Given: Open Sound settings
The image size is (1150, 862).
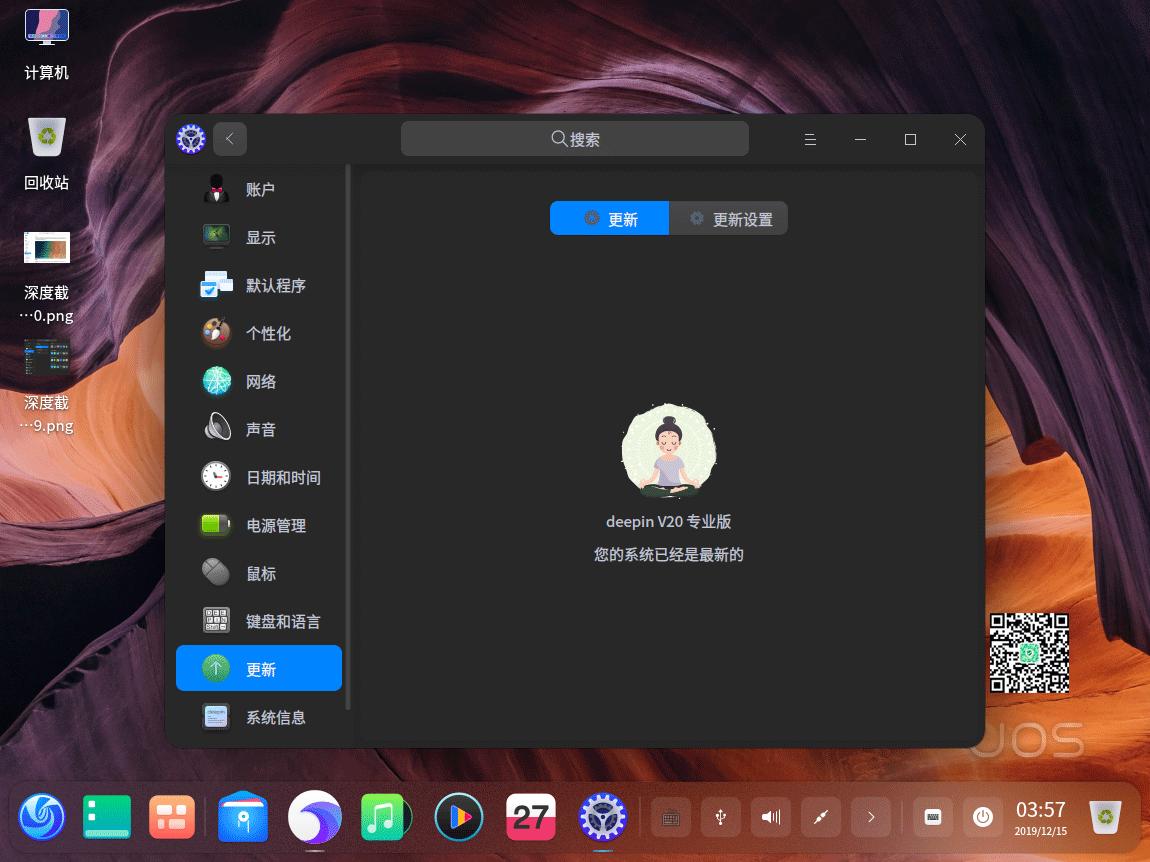Looking at the screenshot, I should pos(259,429).
